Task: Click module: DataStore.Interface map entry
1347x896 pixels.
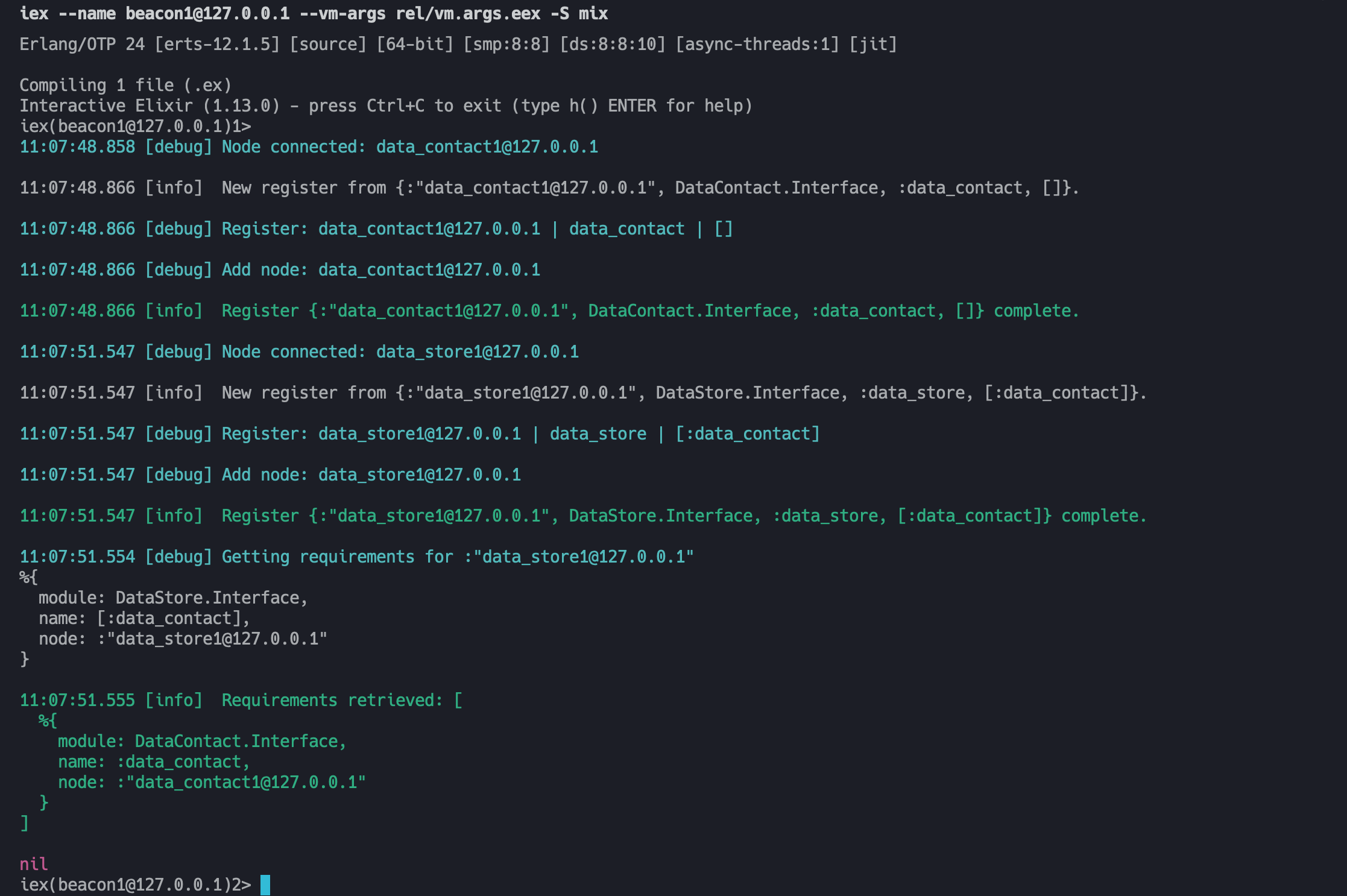Action: click(x=173, y=598)
